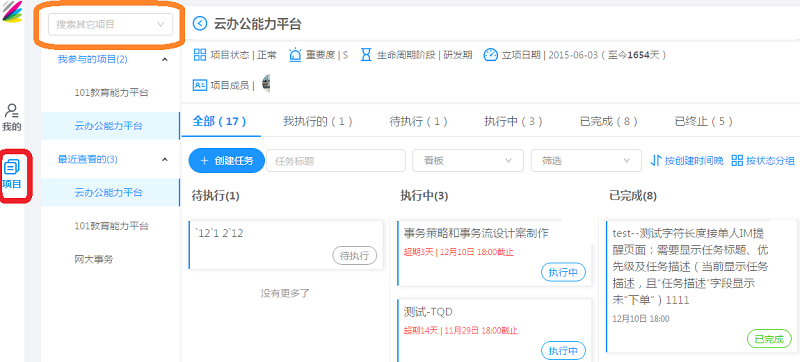The image size is (800, 362).
Task: Select 101教育能力平台 under 我参与的项目
Action: click(111, 93)
